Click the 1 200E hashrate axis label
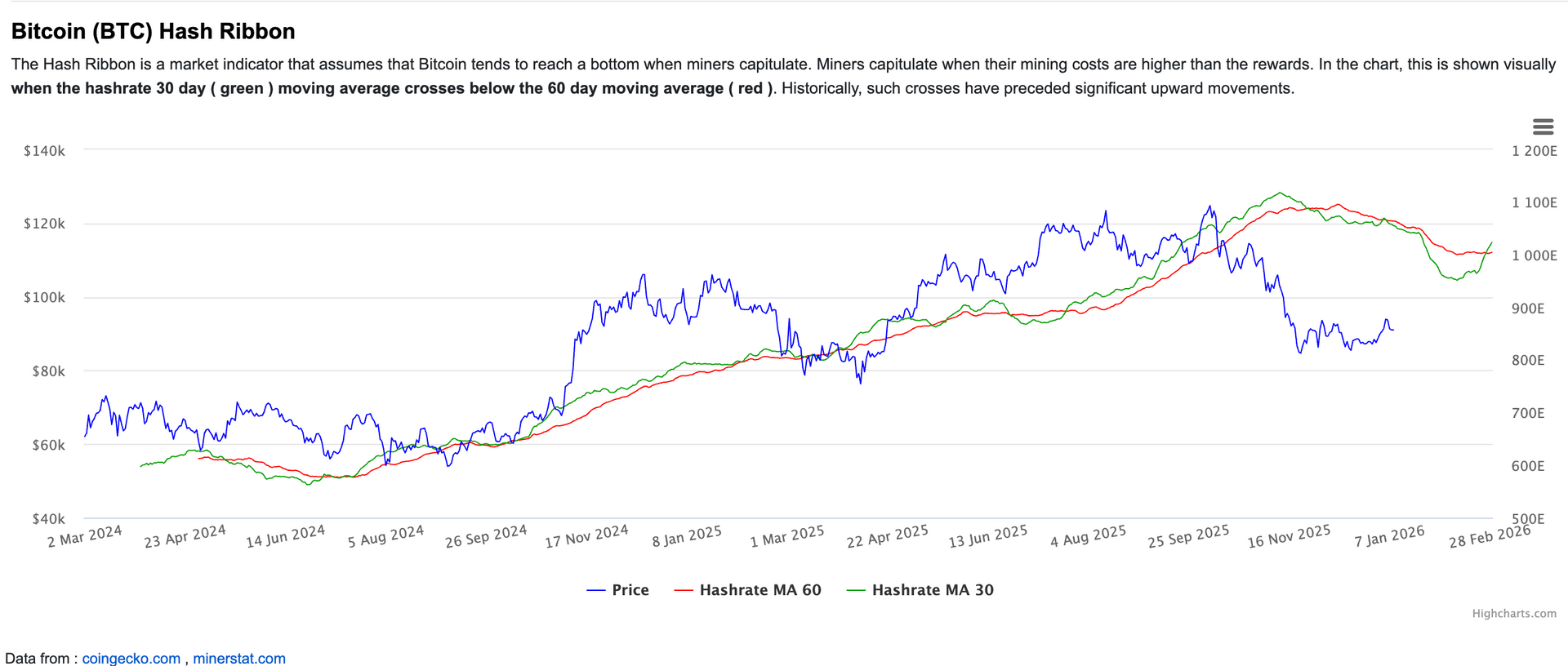Screen dimensions: 1568x666 [1534, 151]
